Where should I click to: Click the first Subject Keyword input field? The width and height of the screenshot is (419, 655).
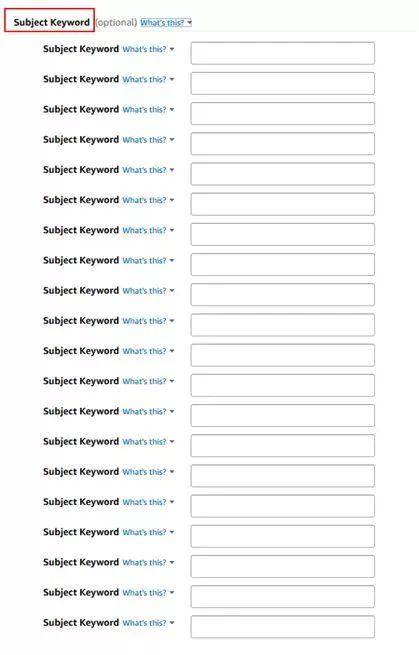pos(282,53)
